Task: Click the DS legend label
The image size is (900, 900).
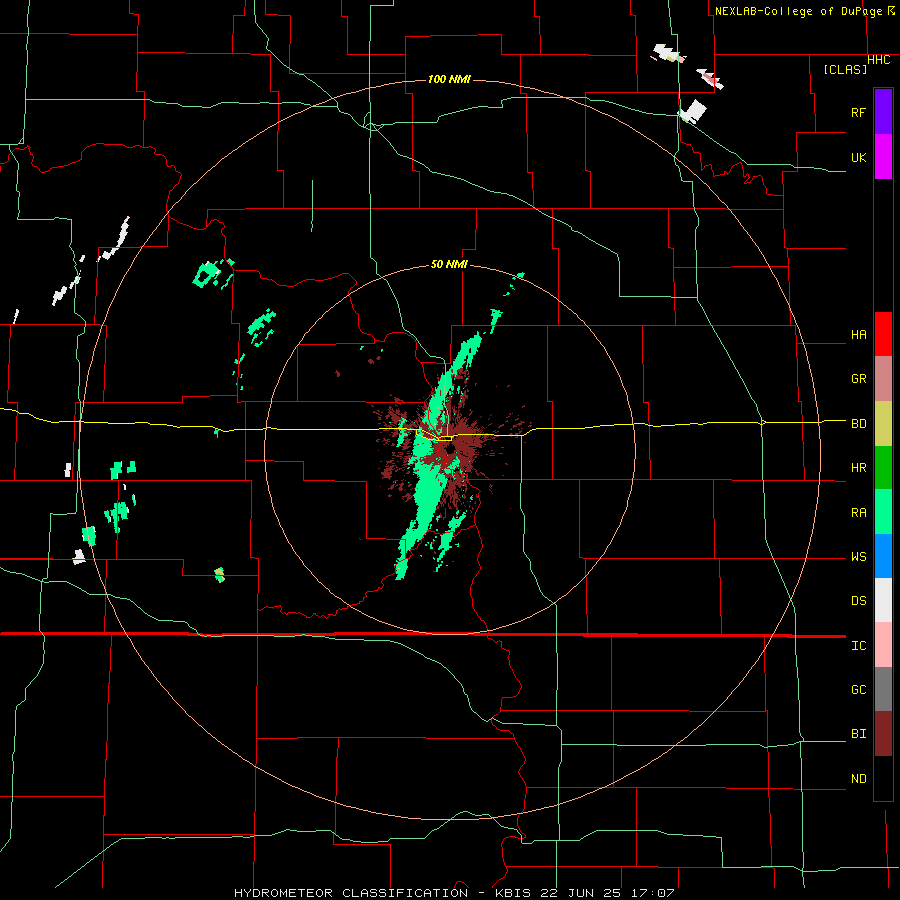Action: [x=858, y=601]
